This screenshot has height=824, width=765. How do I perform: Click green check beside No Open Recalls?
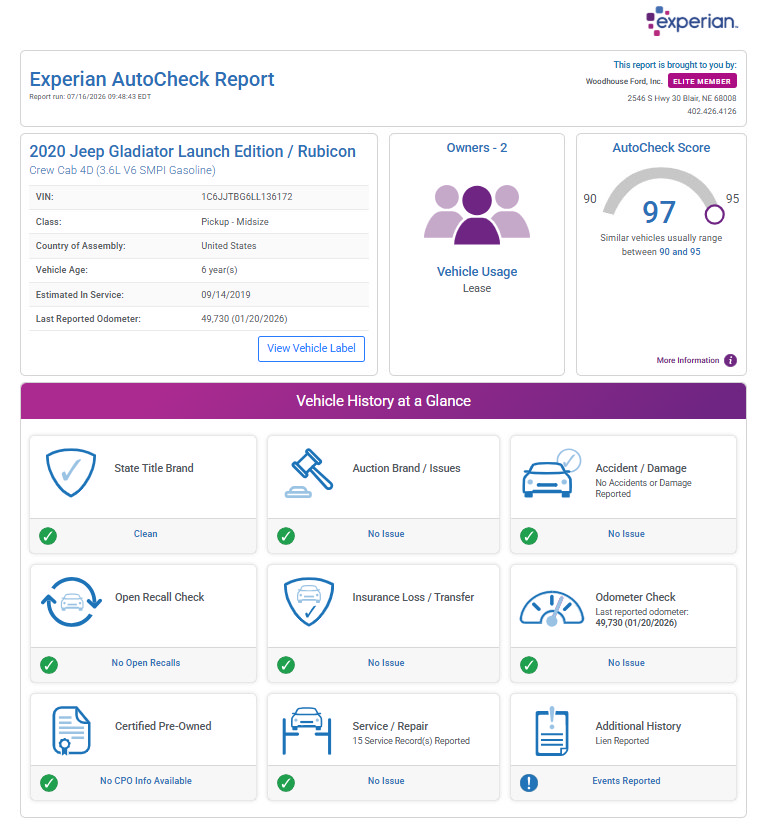point(49,665)
